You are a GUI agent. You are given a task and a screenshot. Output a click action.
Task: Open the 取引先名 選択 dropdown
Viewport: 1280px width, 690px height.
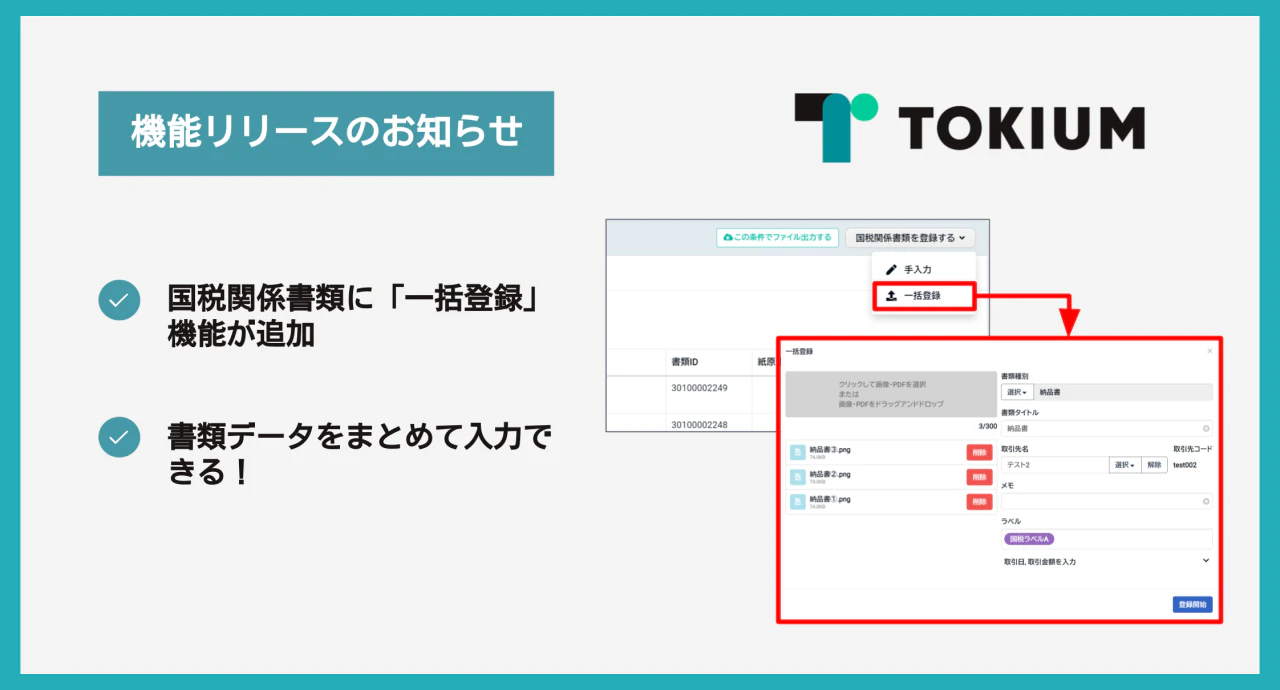coord(1125,465)
